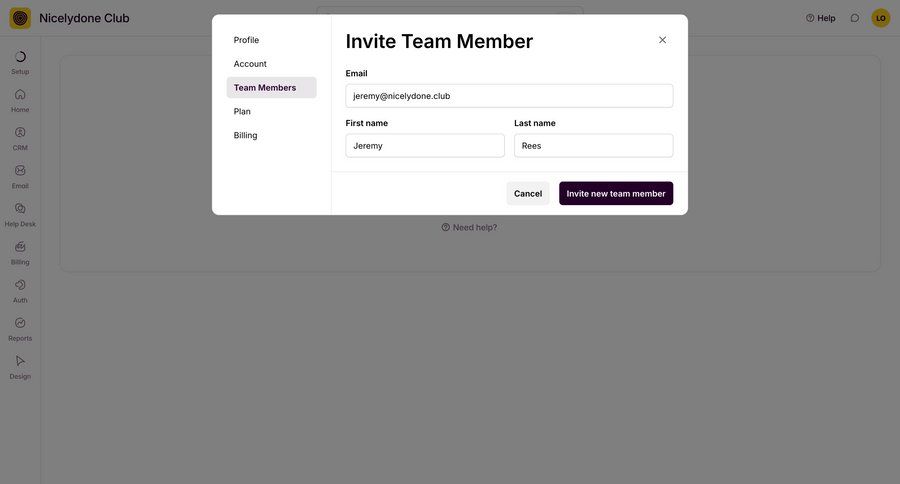
Task: Focus the Last name field
Action: [x=593, y=146]
